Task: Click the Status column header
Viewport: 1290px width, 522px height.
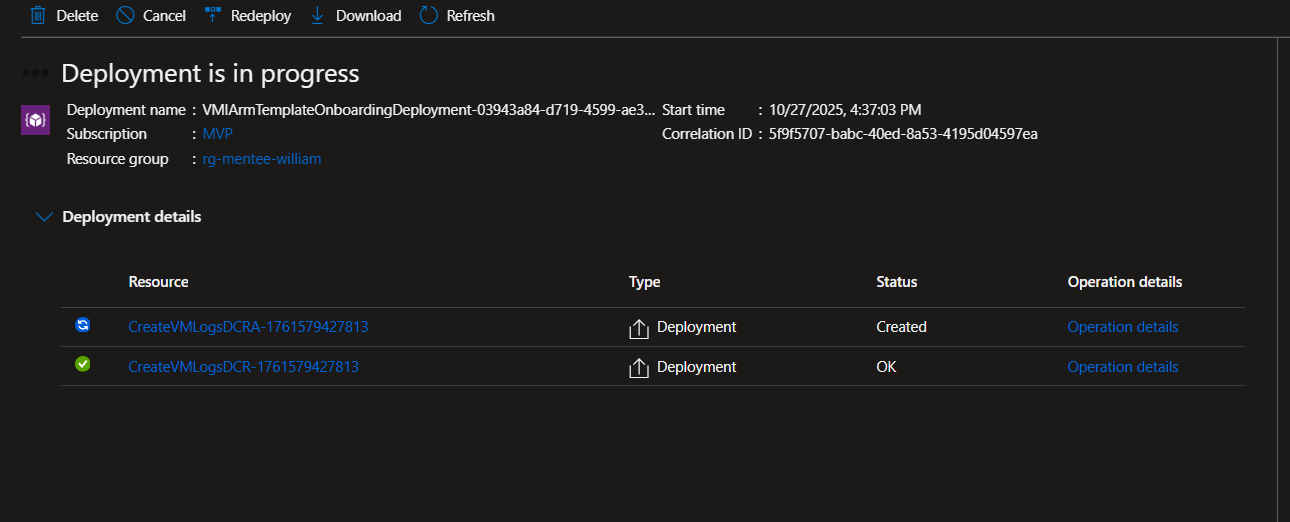Action: [x=896, y=282]
